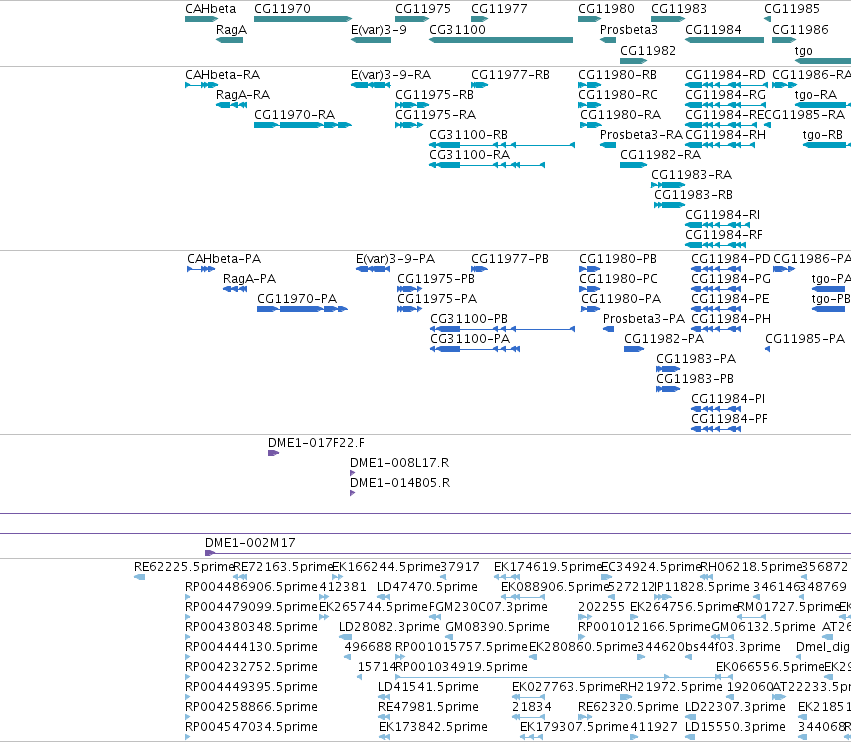Open the E(var)3-9 gene label
Screen dimensions: 851x742
click(x=379, y=29)
